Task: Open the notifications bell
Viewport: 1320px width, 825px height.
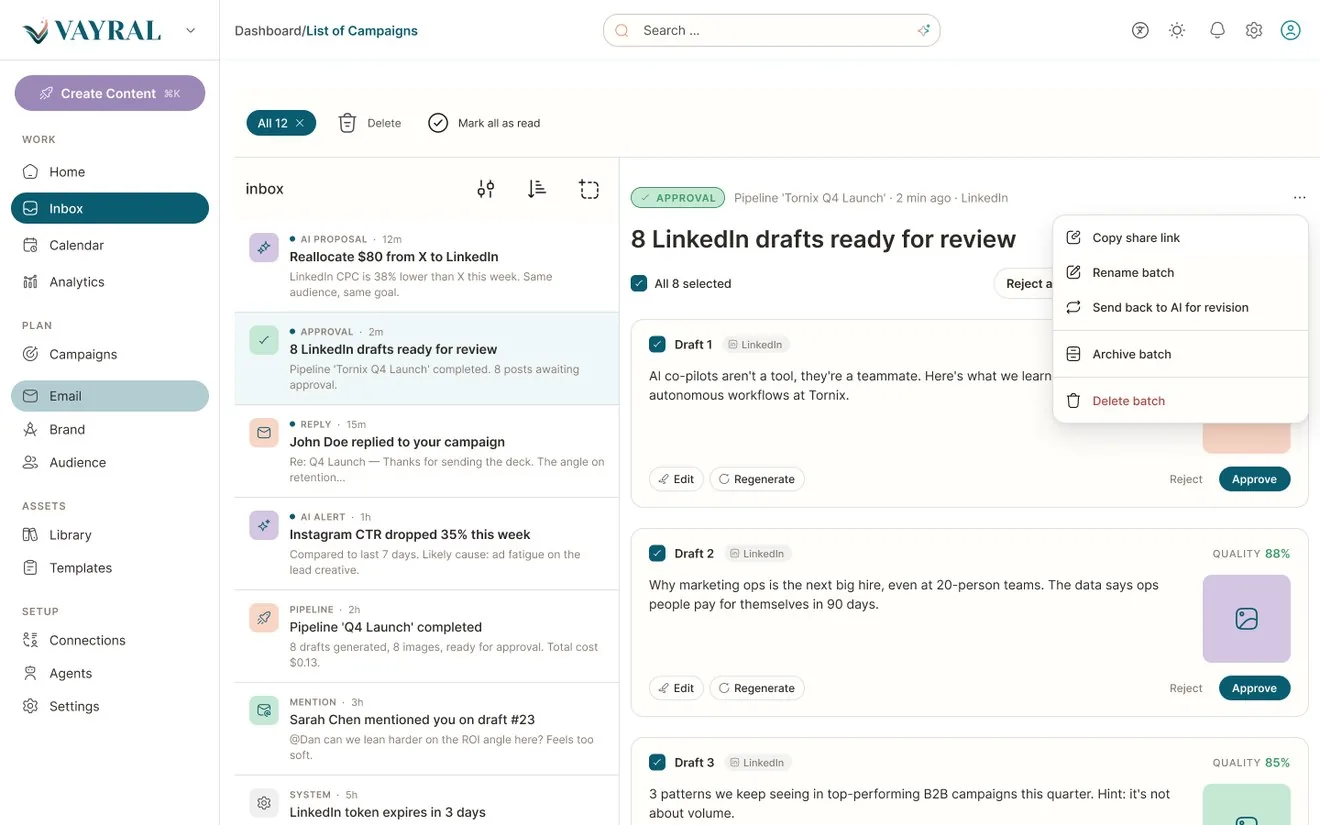Action: point(1217,30)
